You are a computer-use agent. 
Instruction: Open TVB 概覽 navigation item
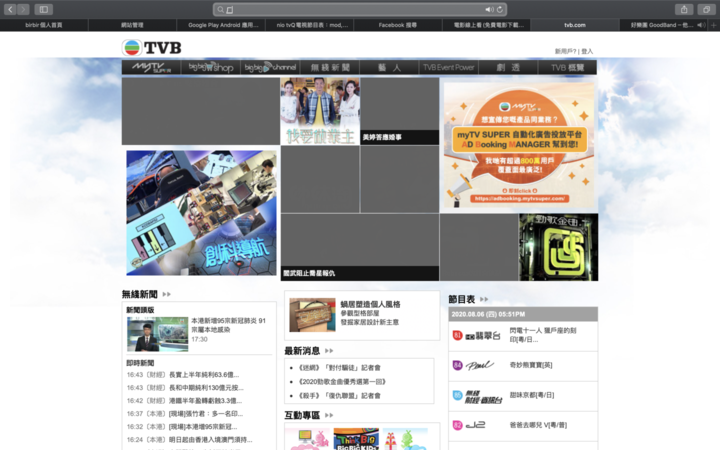click(x=568, y=68)
